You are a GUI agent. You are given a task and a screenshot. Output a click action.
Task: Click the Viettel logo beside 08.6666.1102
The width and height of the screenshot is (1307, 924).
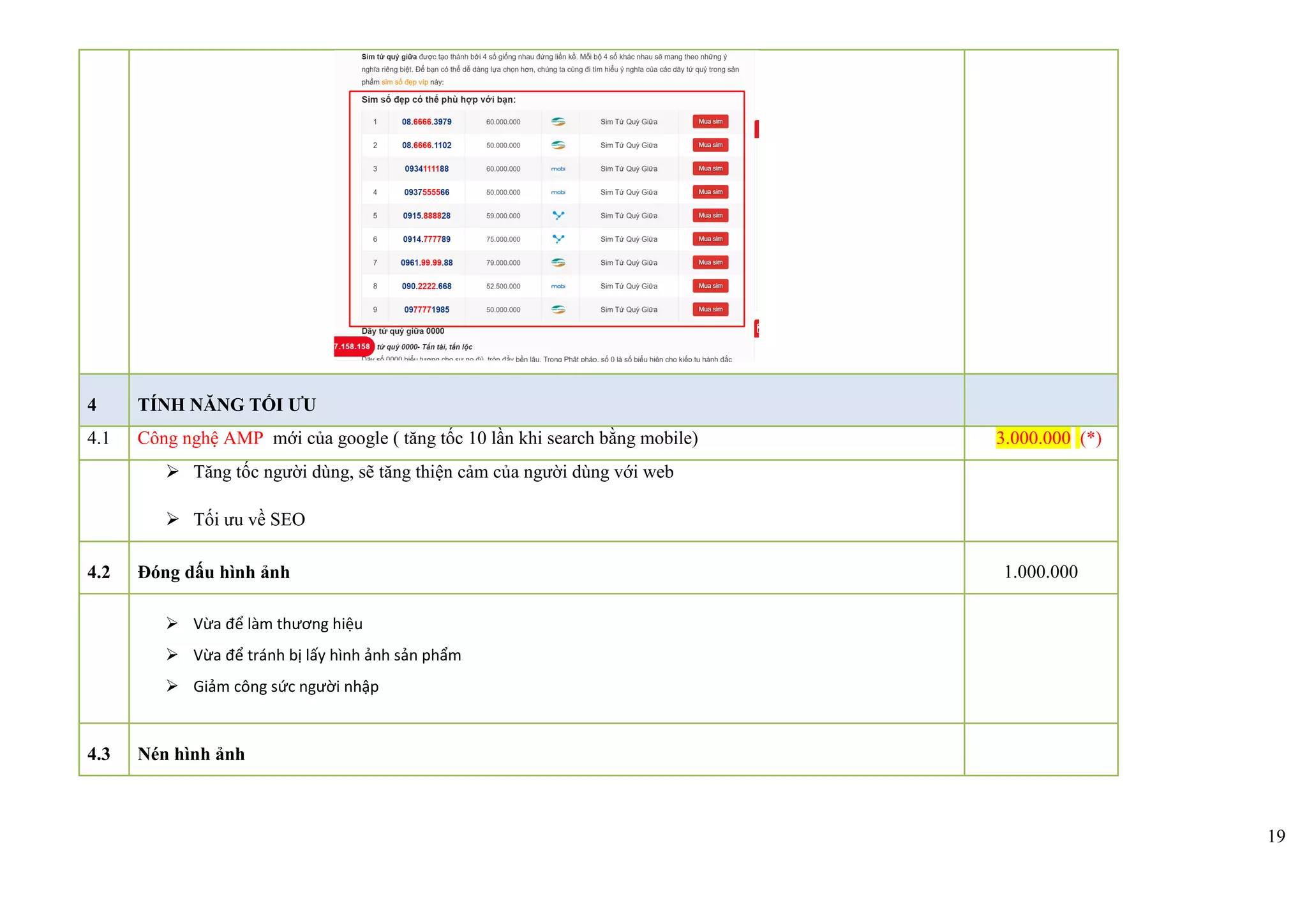pyautogui.click(x=558, y=145)
